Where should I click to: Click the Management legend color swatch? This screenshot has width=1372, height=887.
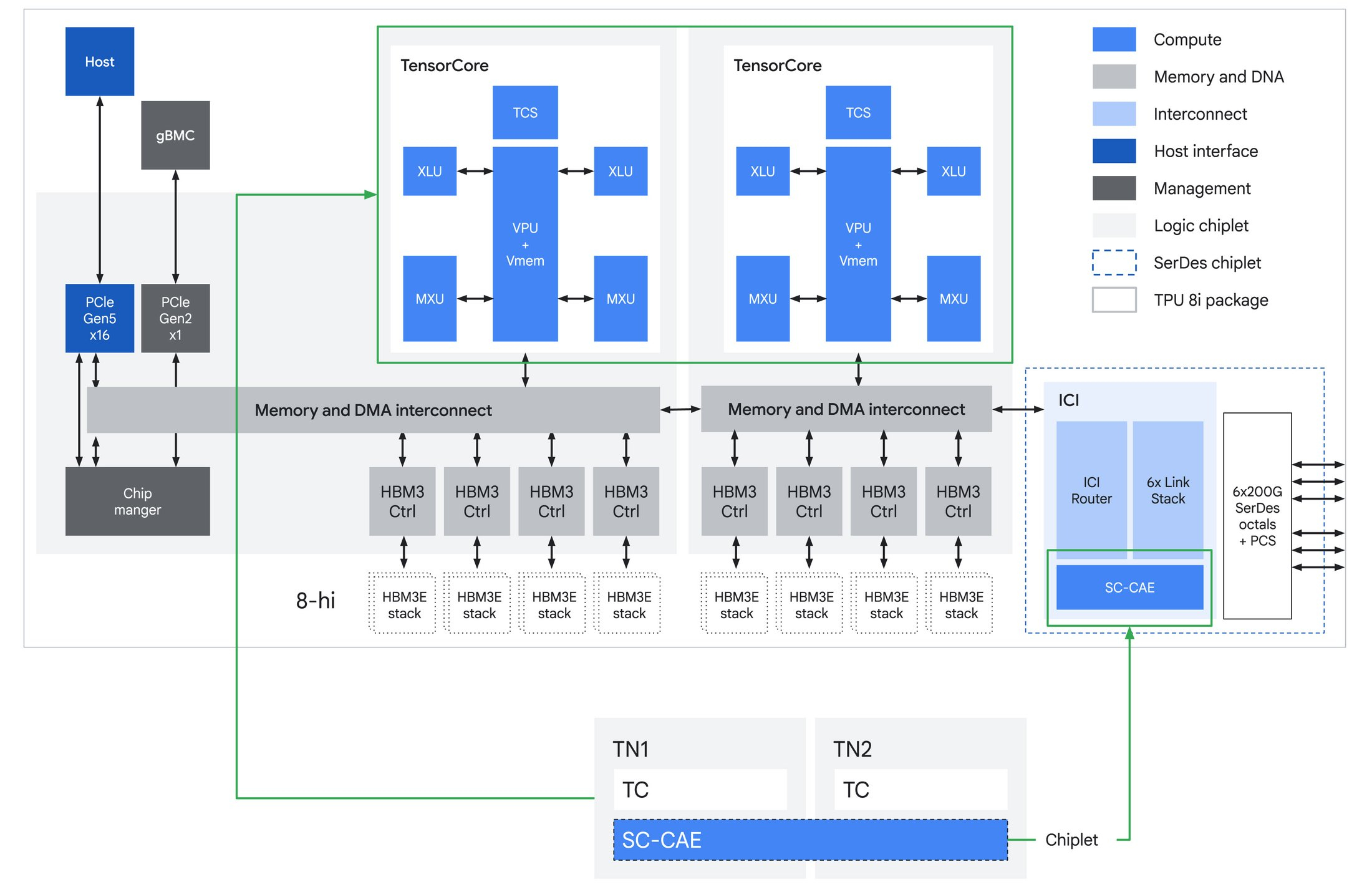click(x=1114, y=188)
